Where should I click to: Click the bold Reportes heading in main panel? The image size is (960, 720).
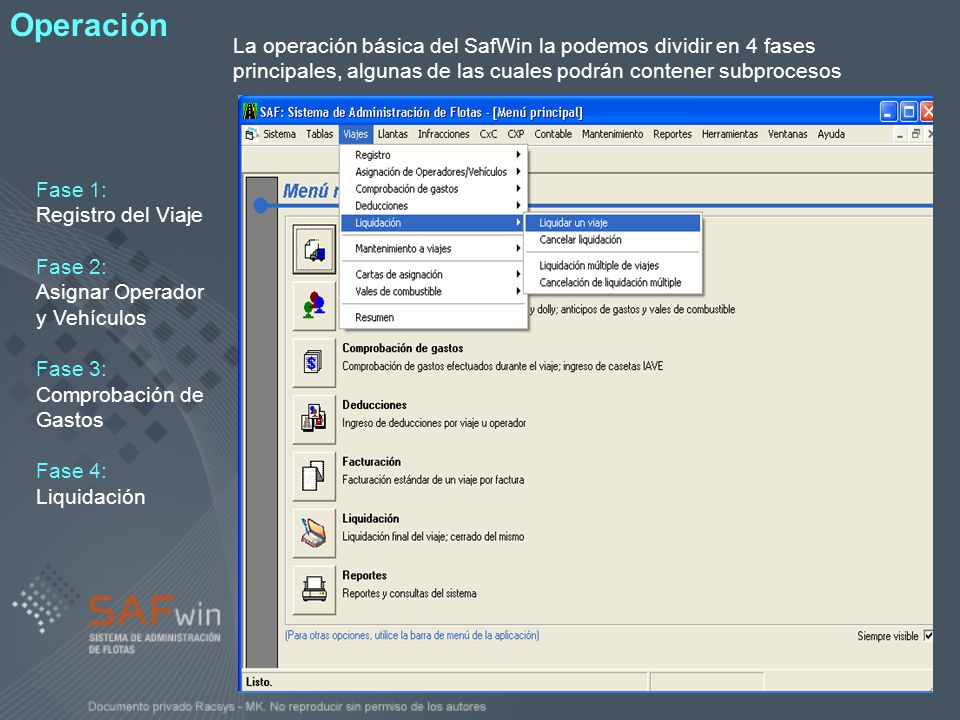tap(364, 576)
